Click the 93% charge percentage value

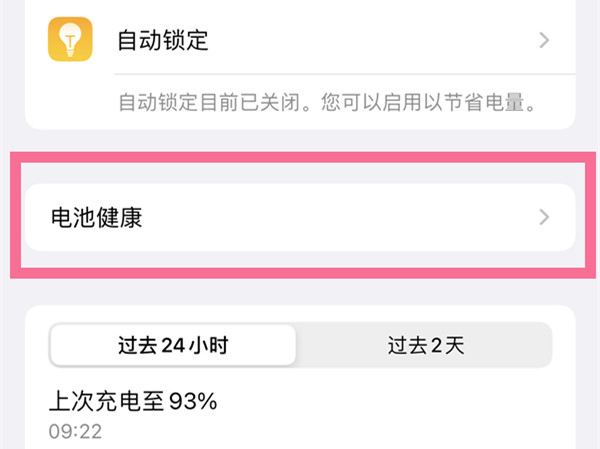click(x=192, y=402)
